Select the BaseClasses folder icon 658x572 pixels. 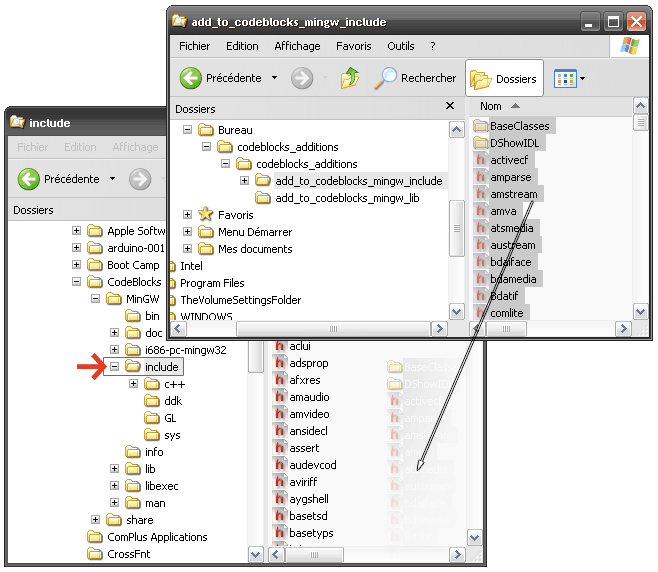(x=481, y=126)
